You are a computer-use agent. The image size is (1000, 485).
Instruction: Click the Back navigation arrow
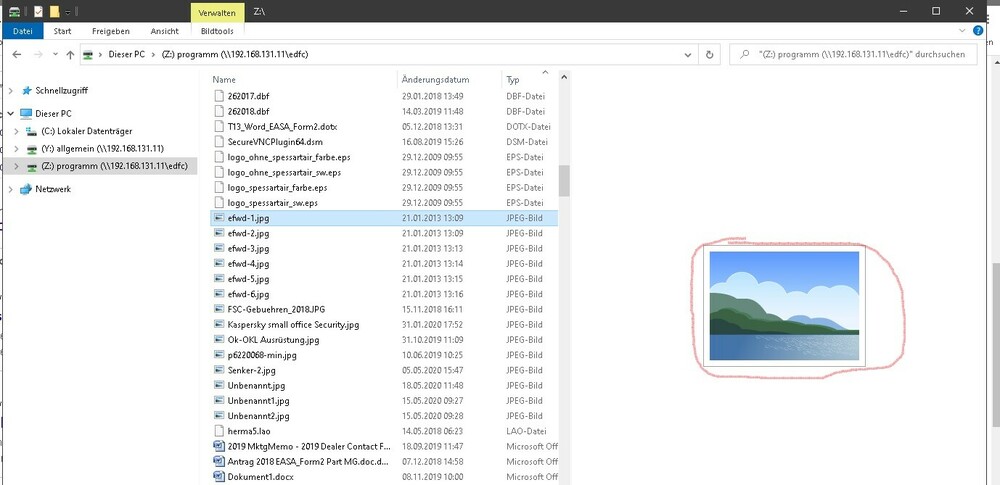coord(17,55)
